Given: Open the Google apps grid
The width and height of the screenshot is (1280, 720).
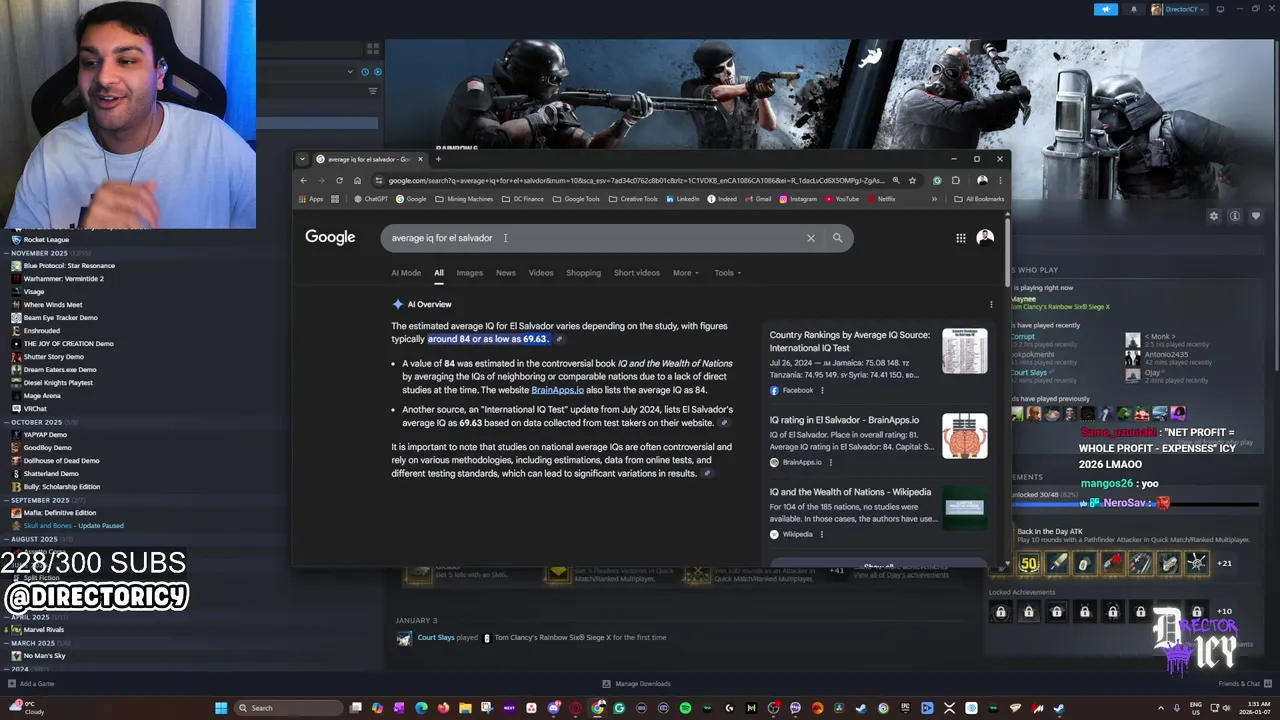Looking at the screenshot, I should (x=960, y=238).
